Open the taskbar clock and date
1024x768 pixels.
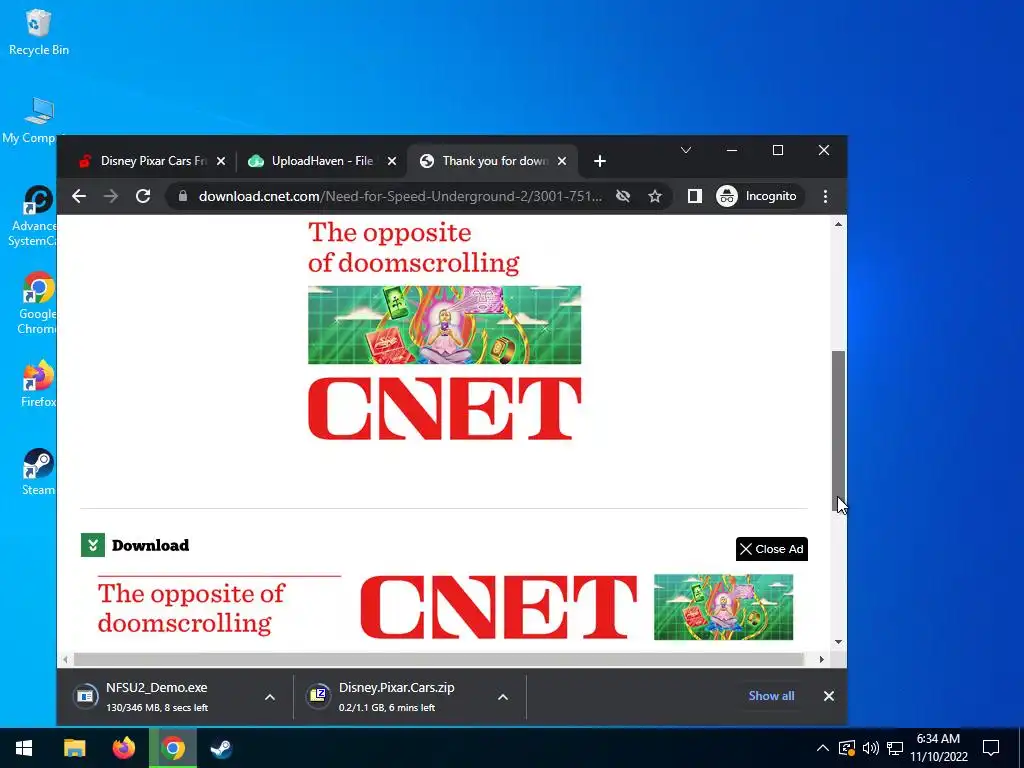pyautogui.click(x=938, y=748)
